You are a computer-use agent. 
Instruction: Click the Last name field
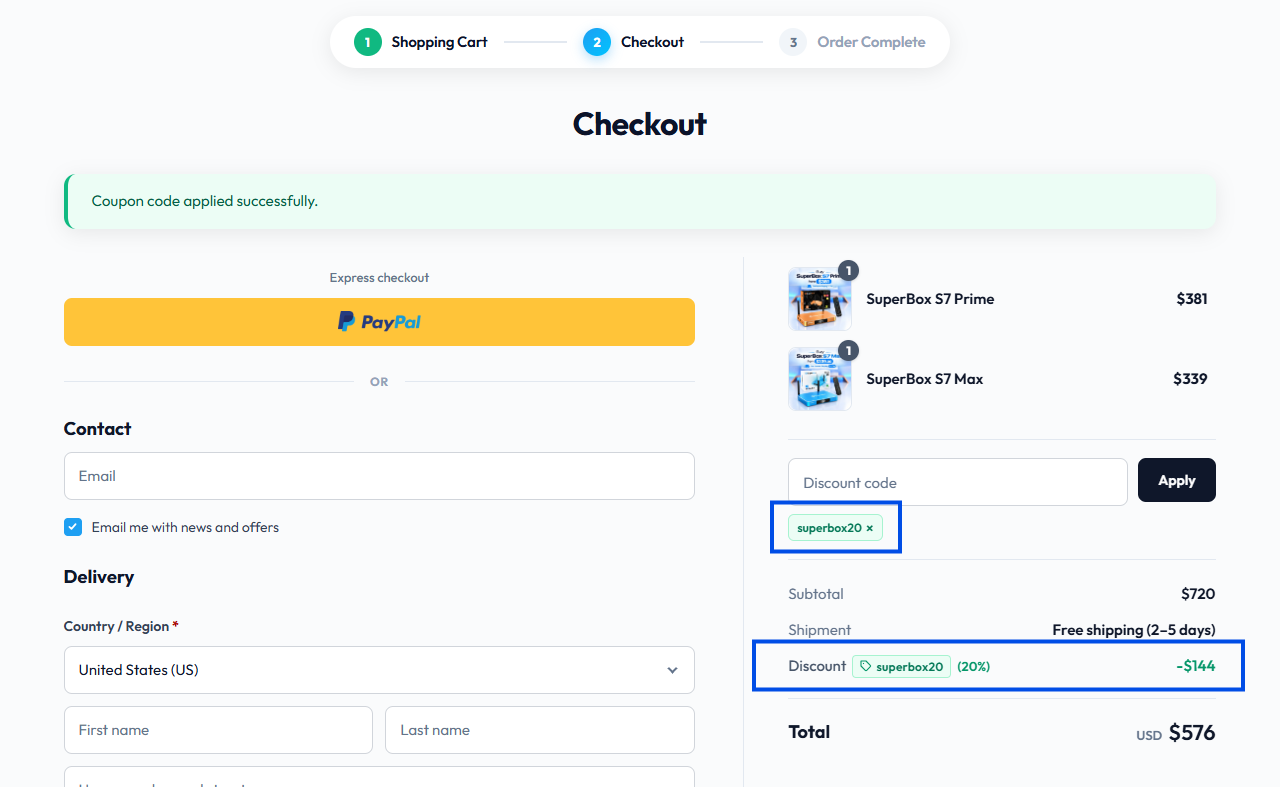(x=540, y=730)
